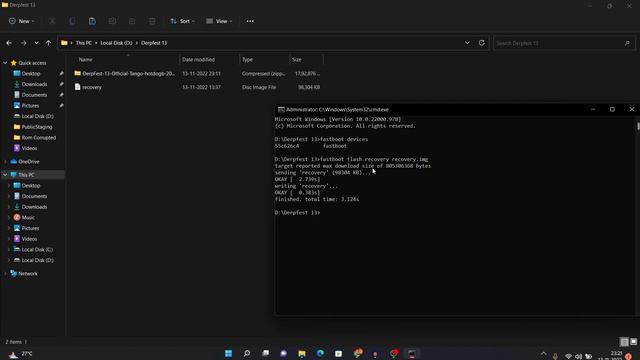The width and height of the screenshot is (640, 360).
Task: Sort files by Date modified column
Action: point(198,60)
